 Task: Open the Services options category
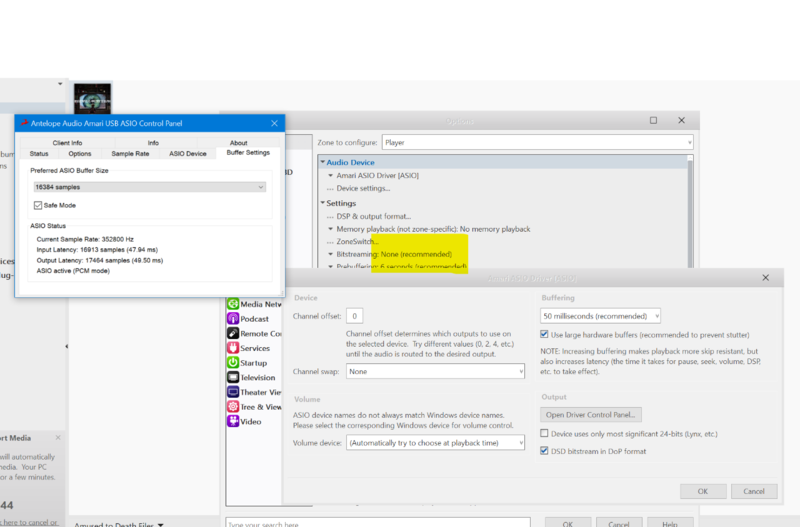pyautogui.click(x=255, y=348)
